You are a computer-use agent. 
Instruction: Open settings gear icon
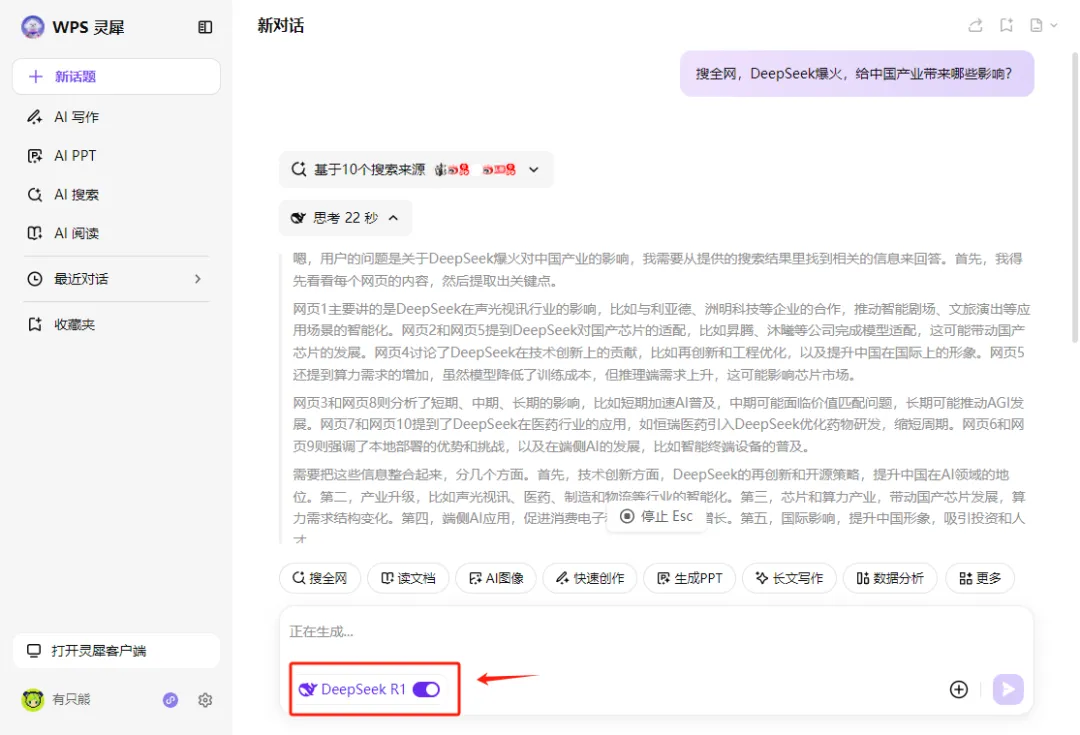point(205,700)
